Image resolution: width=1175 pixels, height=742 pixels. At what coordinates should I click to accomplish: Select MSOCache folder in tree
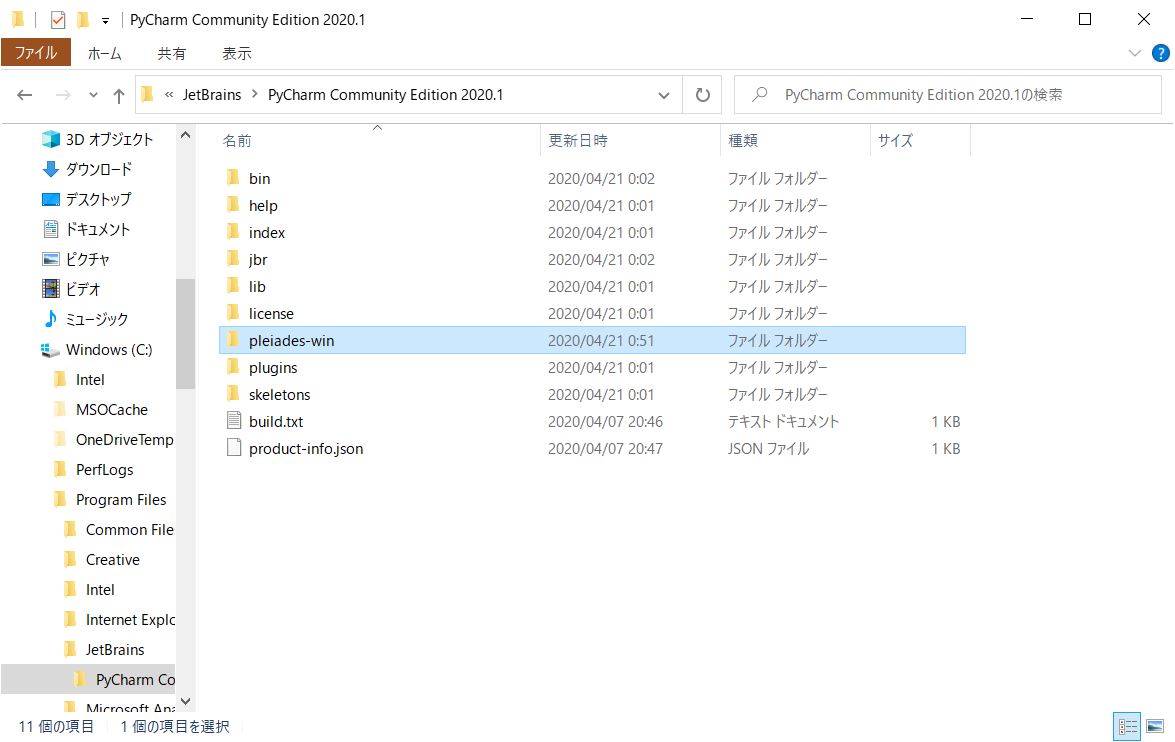coord(112,409)
